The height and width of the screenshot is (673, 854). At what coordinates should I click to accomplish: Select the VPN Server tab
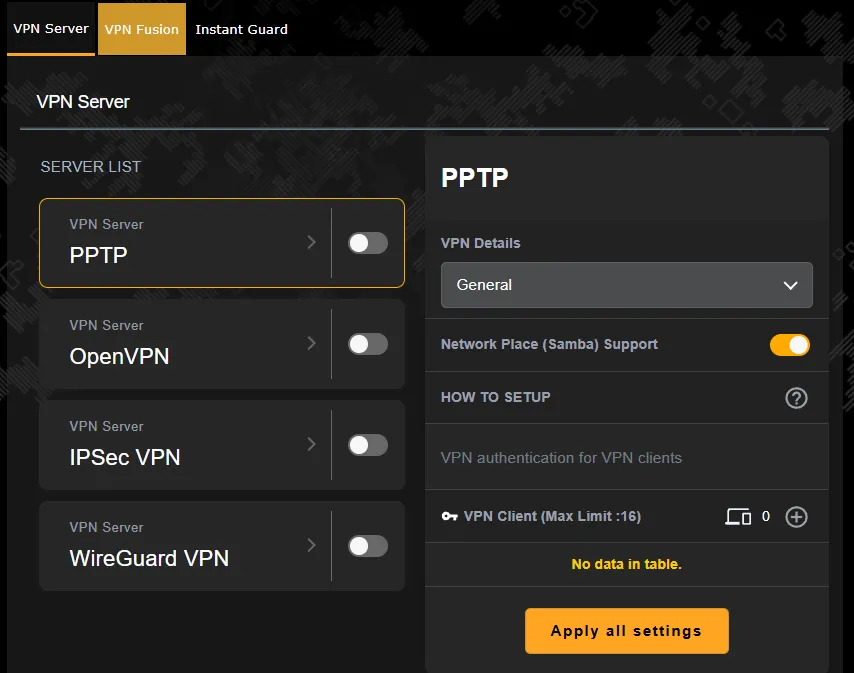pos(50,29)
